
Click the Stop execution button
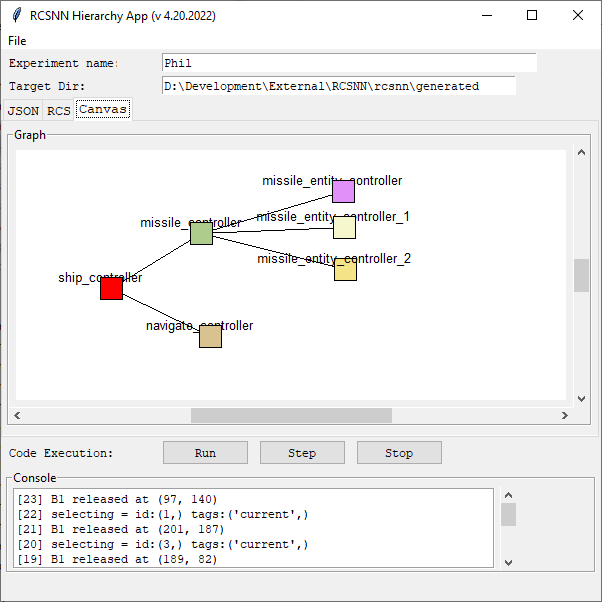pyautogui.click(x=399, y=453)
